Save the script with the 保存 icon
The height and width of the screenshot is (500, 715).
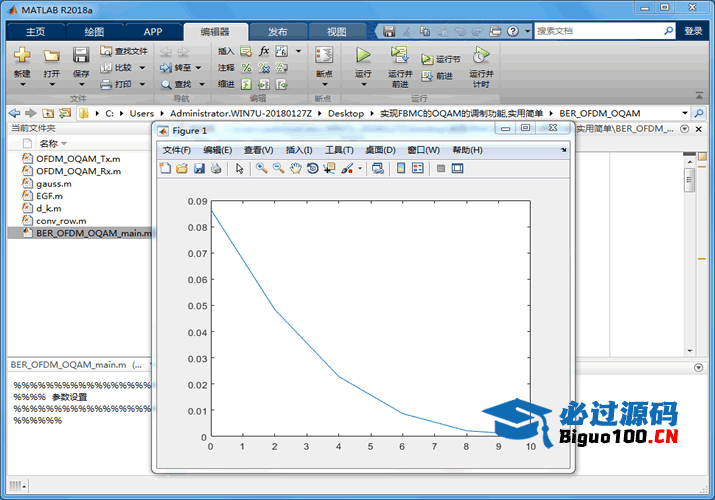click(81, 56)
